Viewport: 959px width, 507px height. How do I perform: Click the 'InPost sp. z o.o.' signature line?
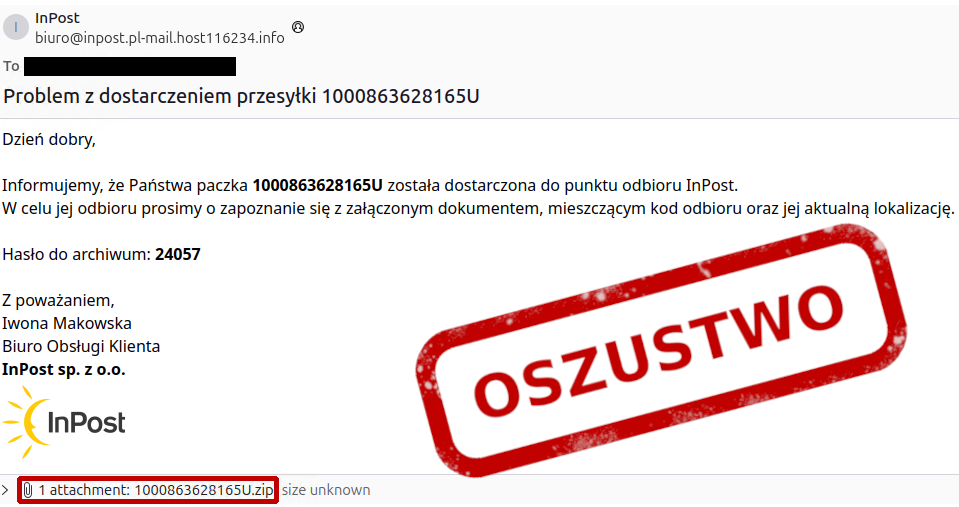click(64, 369)
